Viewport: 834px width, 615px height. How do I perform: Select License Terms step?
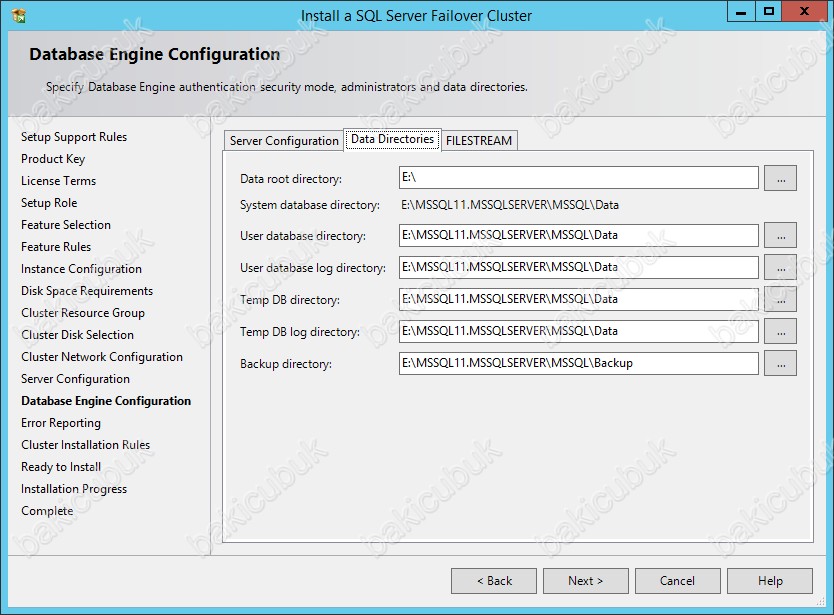[x=59, y=181]
